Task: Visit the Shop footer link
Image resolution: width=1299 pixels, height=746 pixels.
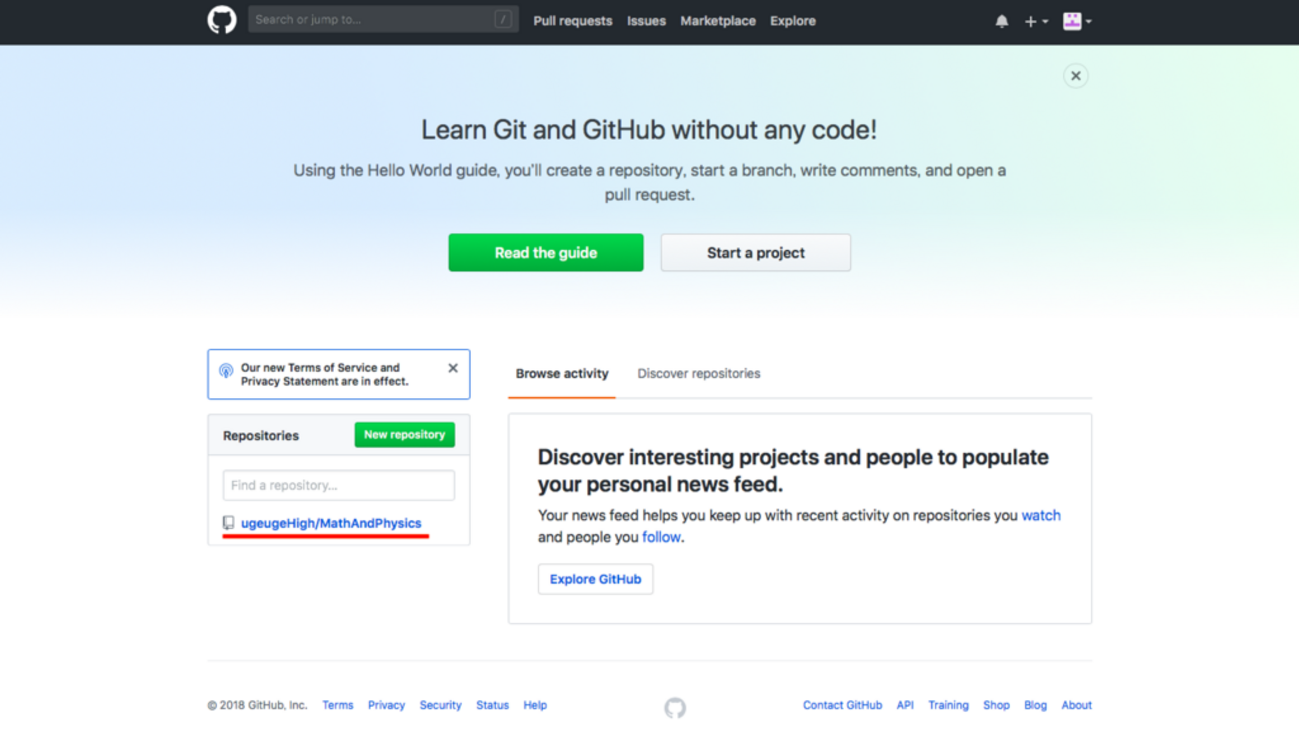Action: click(x=996, y=705)
